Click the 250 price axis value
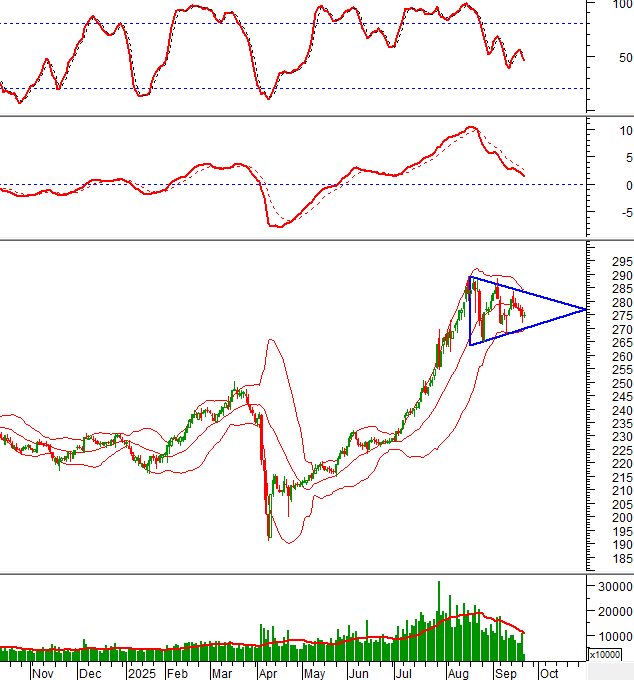Image resolution: width=634 pixels, height=680 pixels. (x=622, y=383)
